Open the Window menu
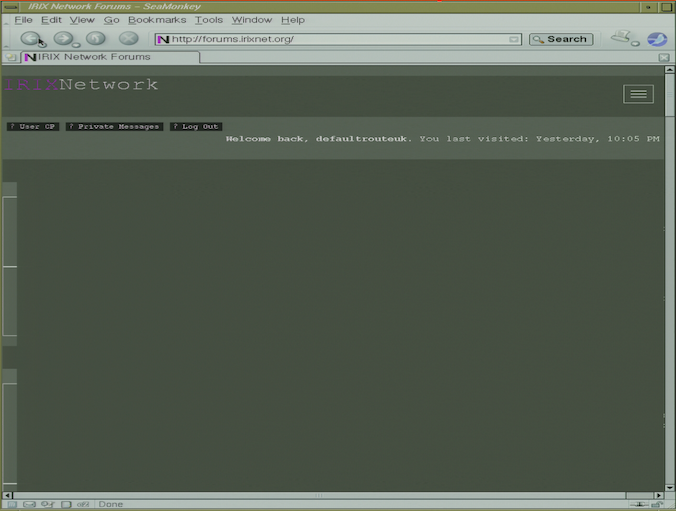The image size is (676, 511). tap(252, 20)
